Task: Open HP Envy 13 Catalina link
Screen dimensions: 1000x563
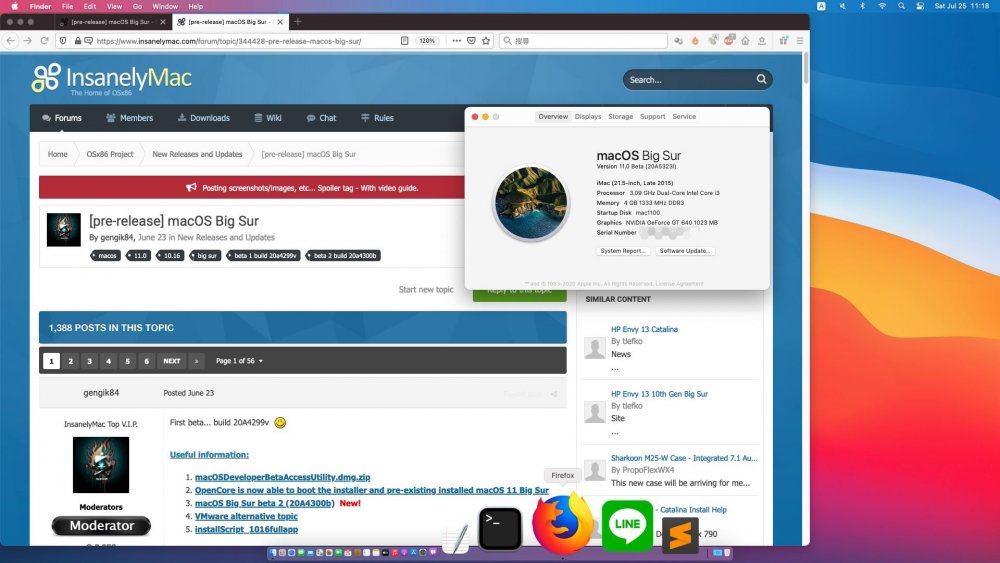Action: (x=644, y=330)
